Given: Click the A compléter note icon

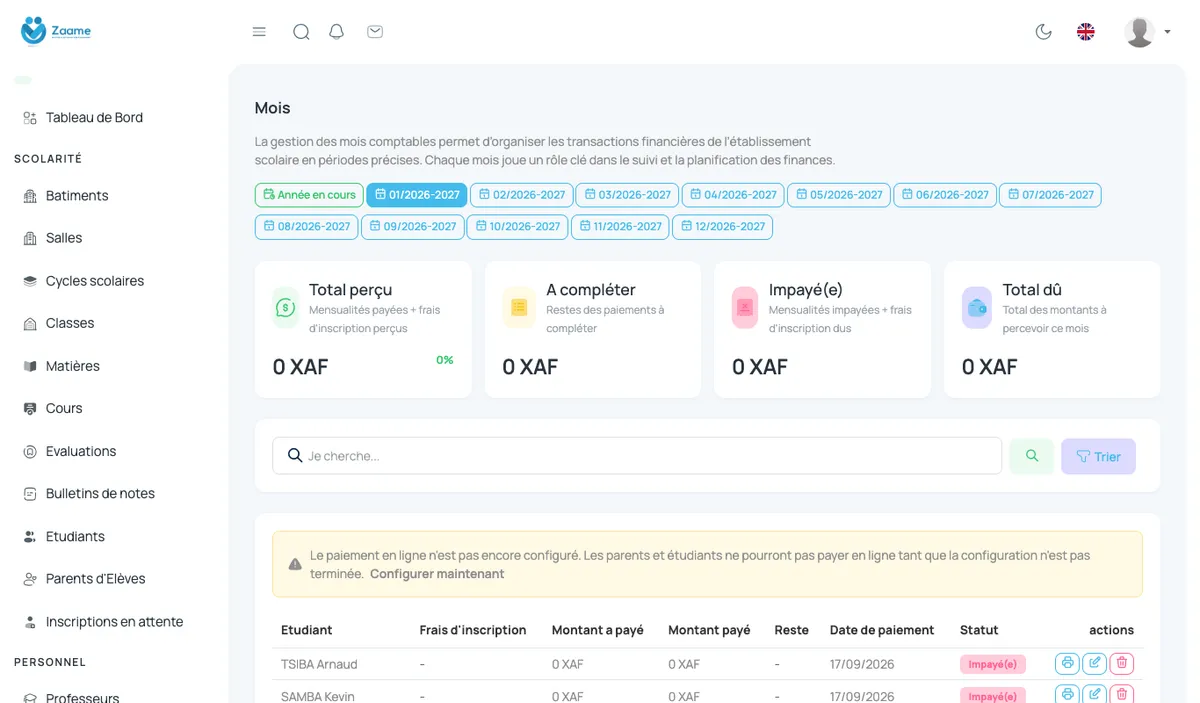Looking at the screenshot, I should (x=519, y=308).
